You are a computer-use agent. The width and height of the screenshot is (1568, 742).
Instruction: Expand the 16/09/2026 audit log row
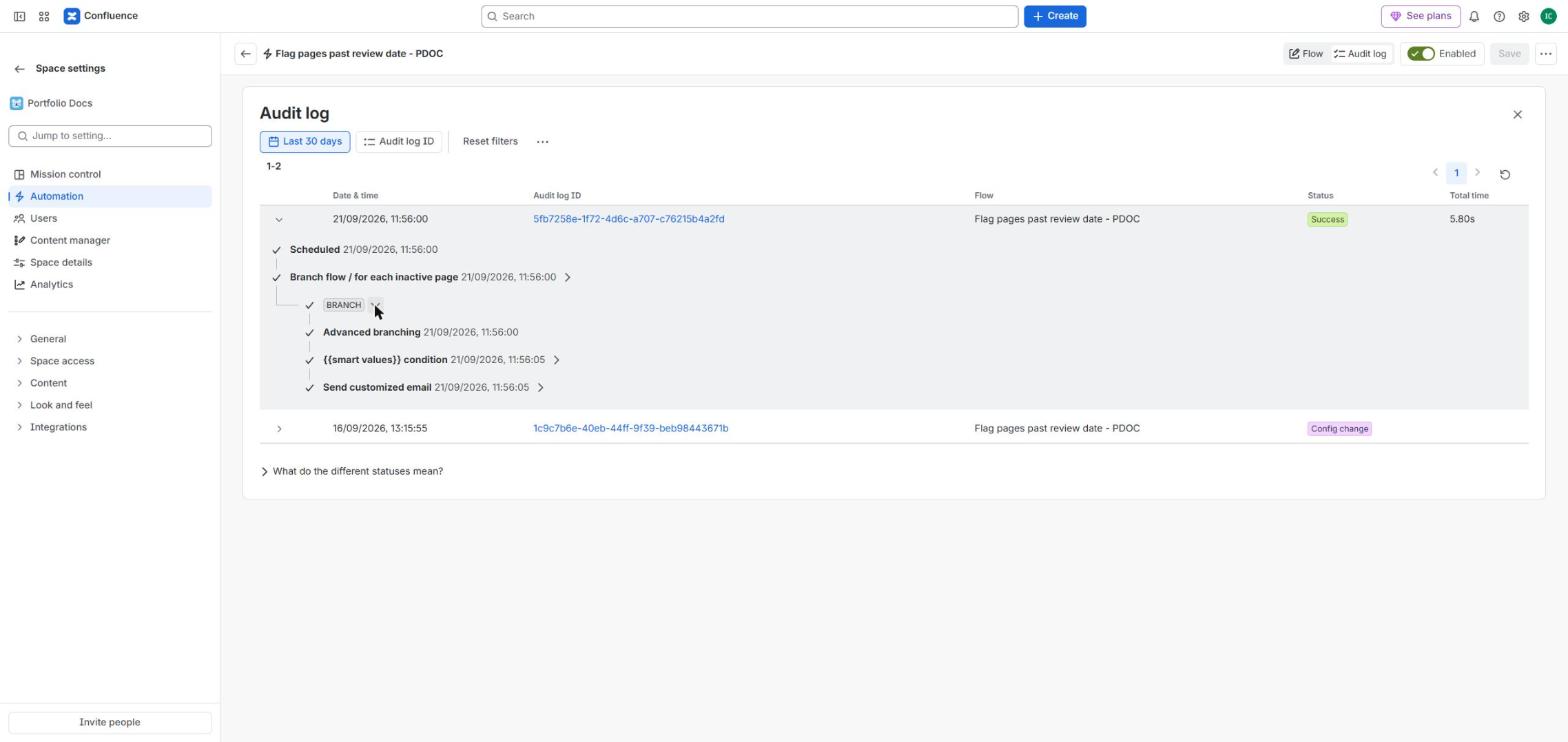pos(279,429)
